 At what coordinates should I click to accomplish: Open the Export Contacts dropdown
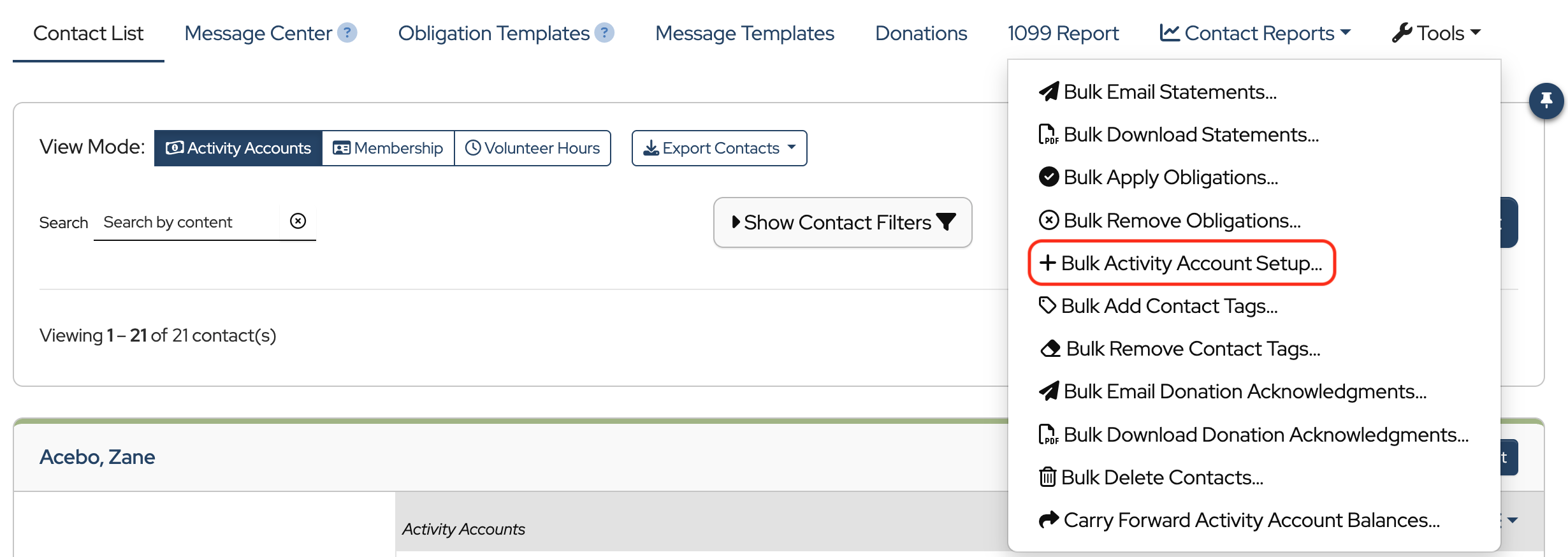pyautogui.click(x=719, y=148)
